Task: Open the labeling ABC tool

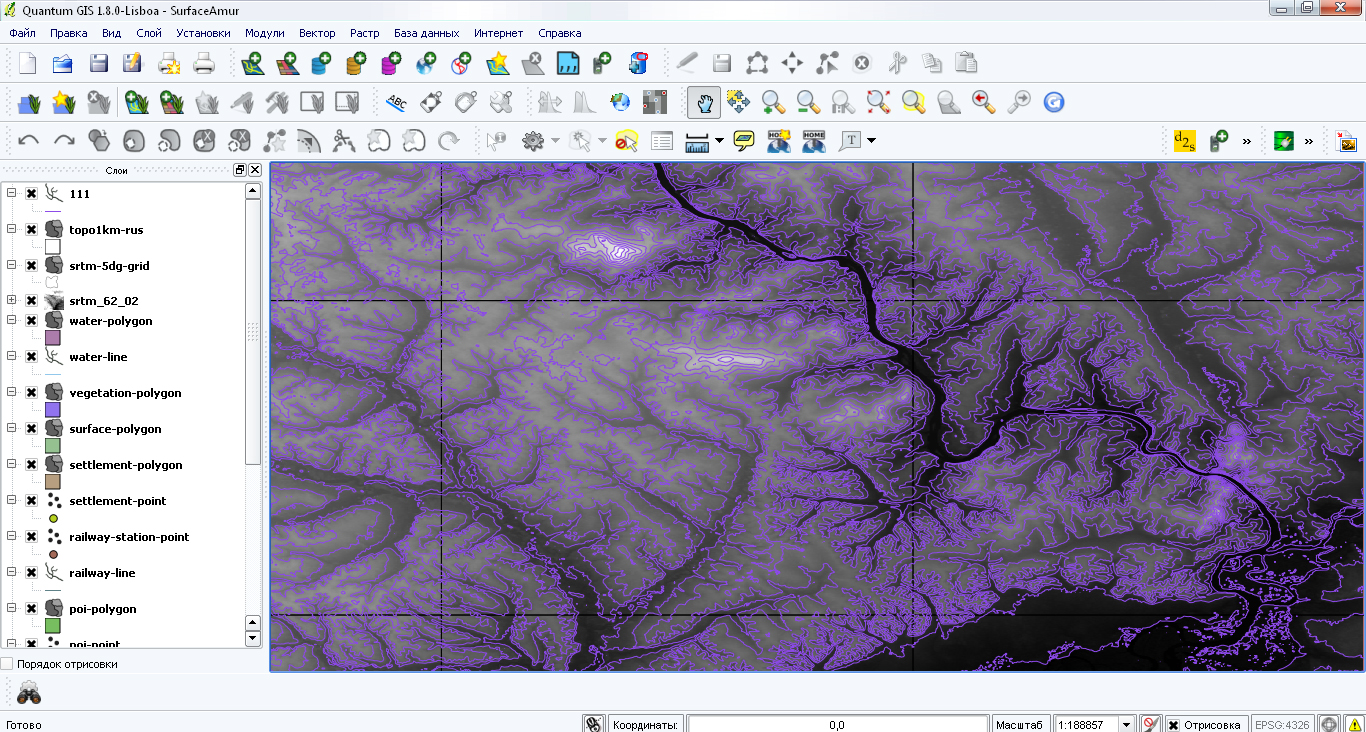Action: (396, 101)
